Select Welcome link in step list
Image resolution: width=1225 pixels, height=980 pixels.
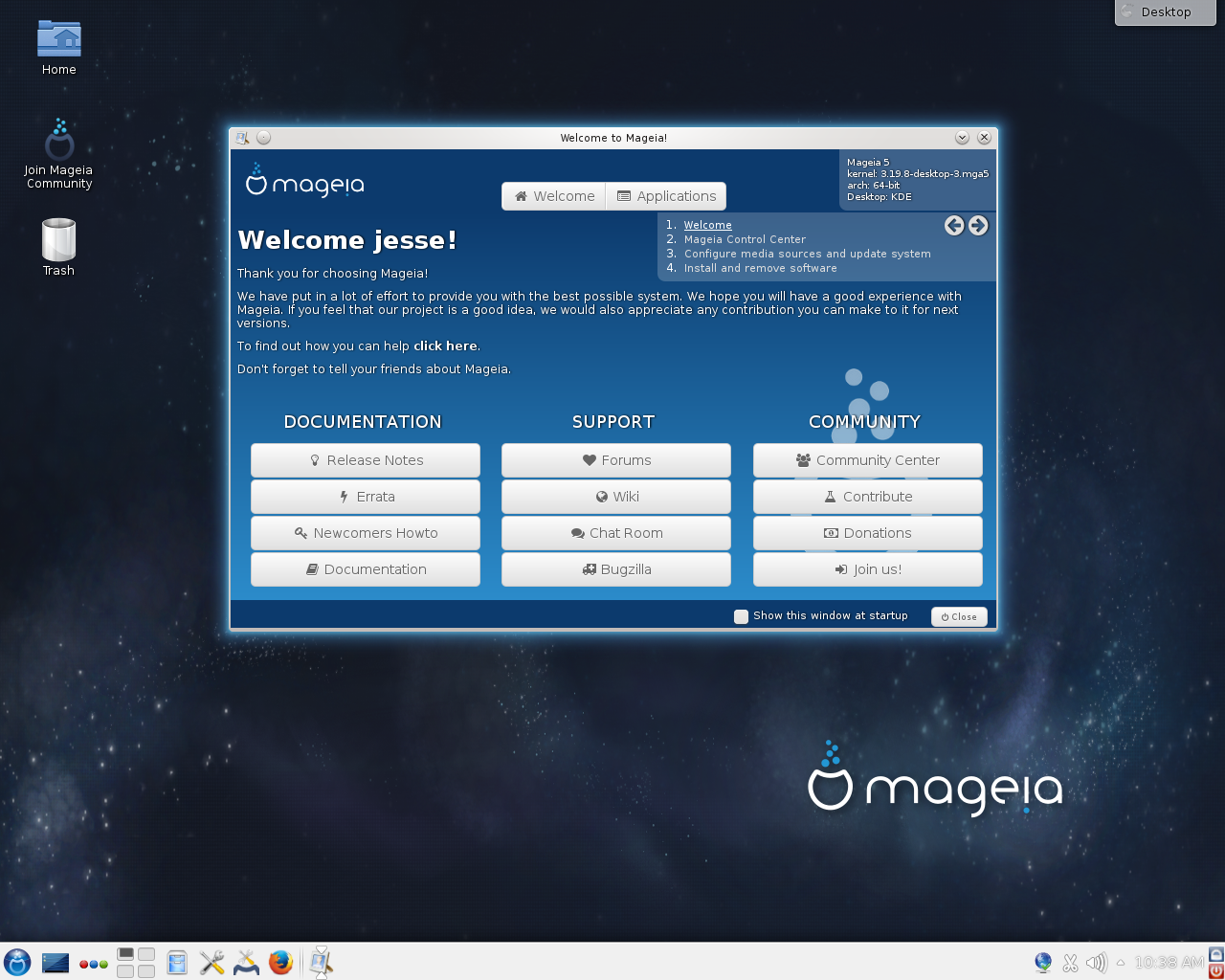point(707,225)
